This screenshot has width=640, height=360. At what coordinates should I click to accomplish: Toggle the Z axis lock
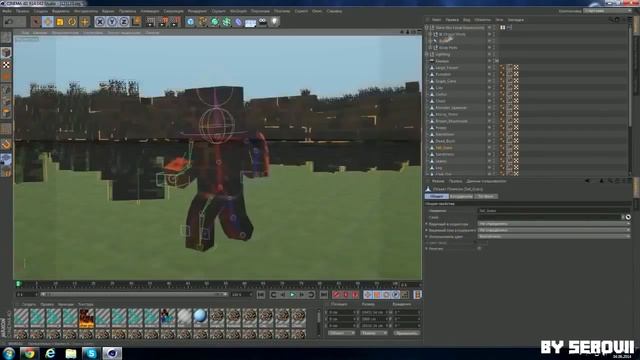tap(124, 22)
